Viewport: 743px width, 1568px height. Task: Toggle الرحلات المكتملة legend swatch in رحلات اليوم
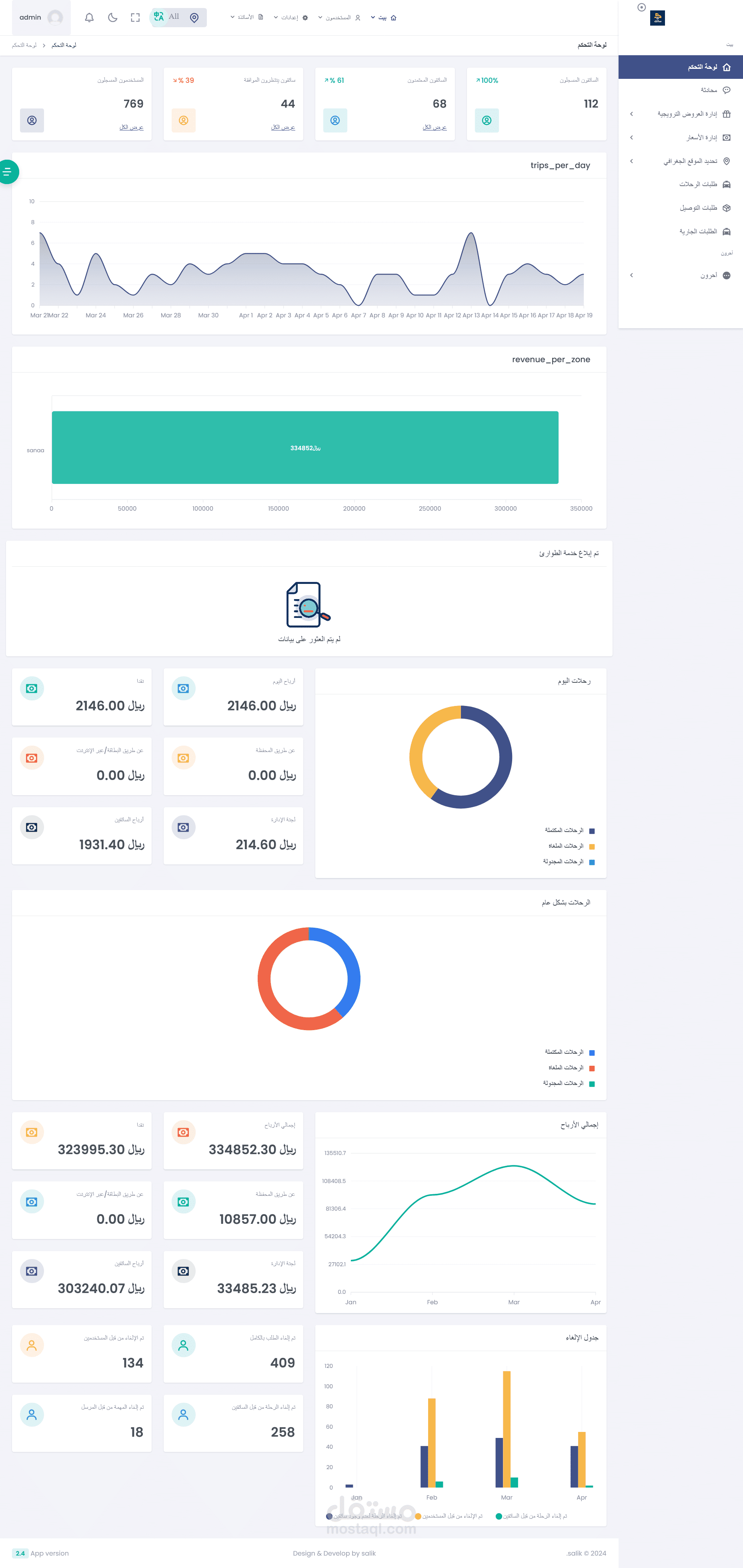coord(592,831)
